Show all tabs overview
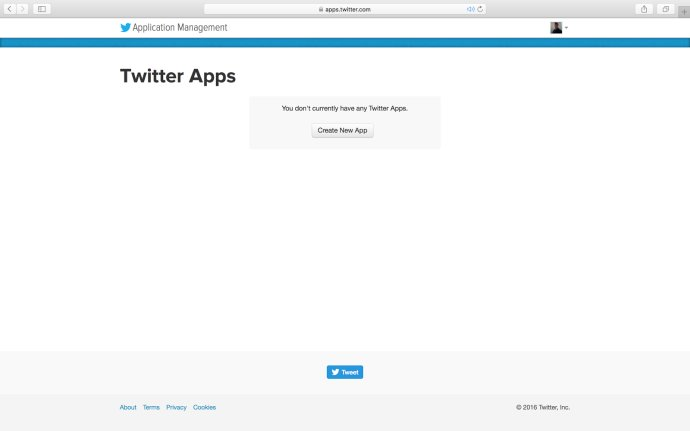Image resolution: width=690 pixels, height=431 pixels. tap(665, 9)
